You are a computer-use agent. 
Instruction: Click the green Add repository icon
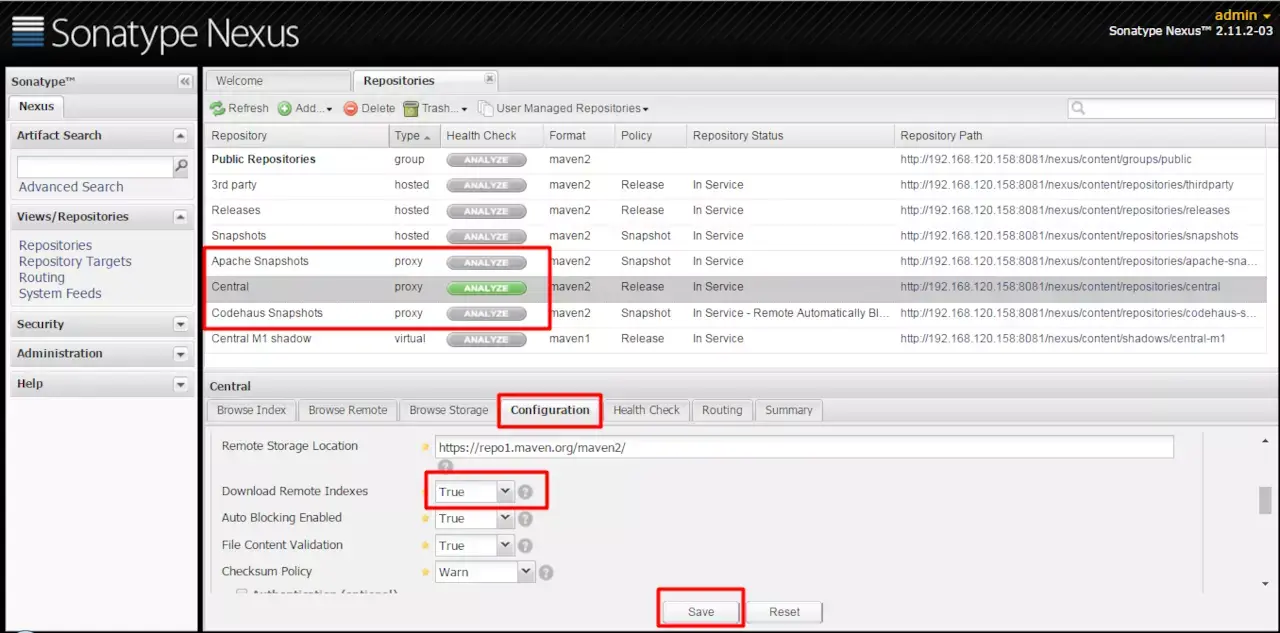[285, 108]
